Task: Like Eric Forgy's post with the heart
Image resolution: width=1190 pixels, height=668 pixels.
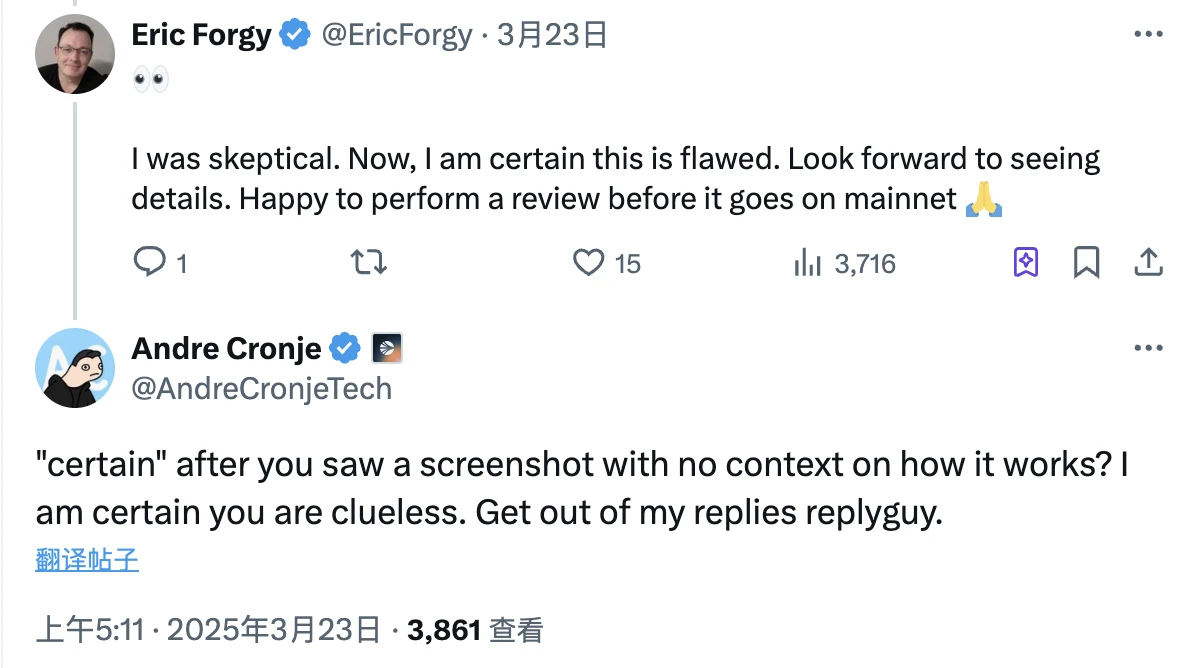Action: [589, 263]
